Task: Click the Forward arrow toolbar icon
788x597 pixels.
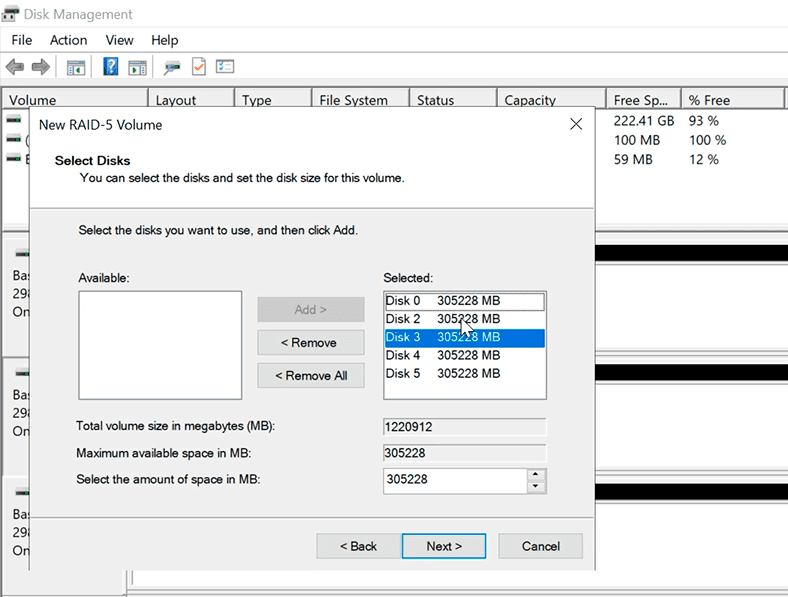Action: [41, 66]
